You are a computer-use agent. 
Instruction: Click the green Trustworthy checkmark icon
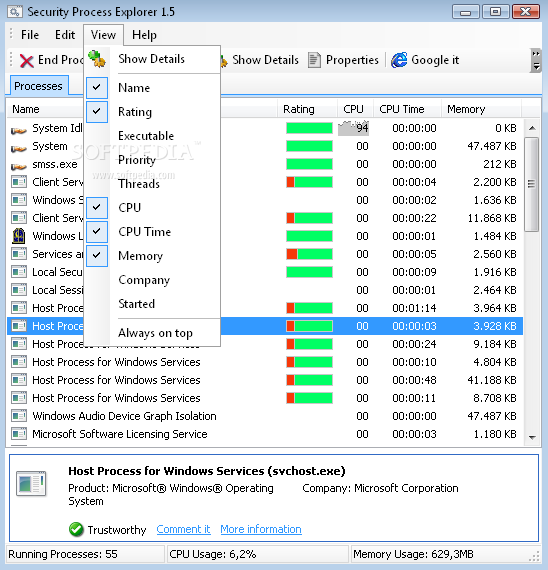[x=76, y=529]
